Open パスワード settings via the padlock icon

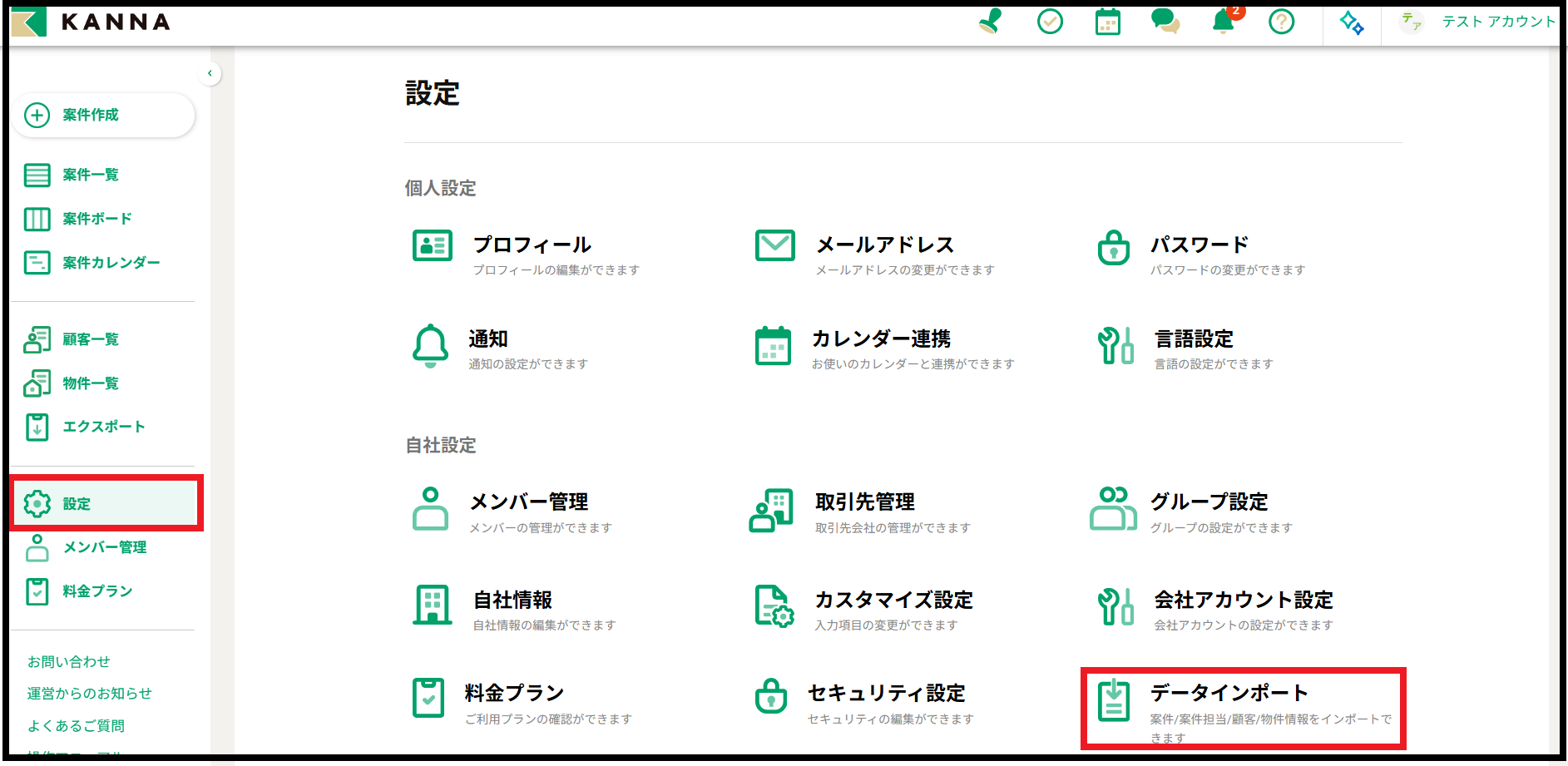[1113, 249]
